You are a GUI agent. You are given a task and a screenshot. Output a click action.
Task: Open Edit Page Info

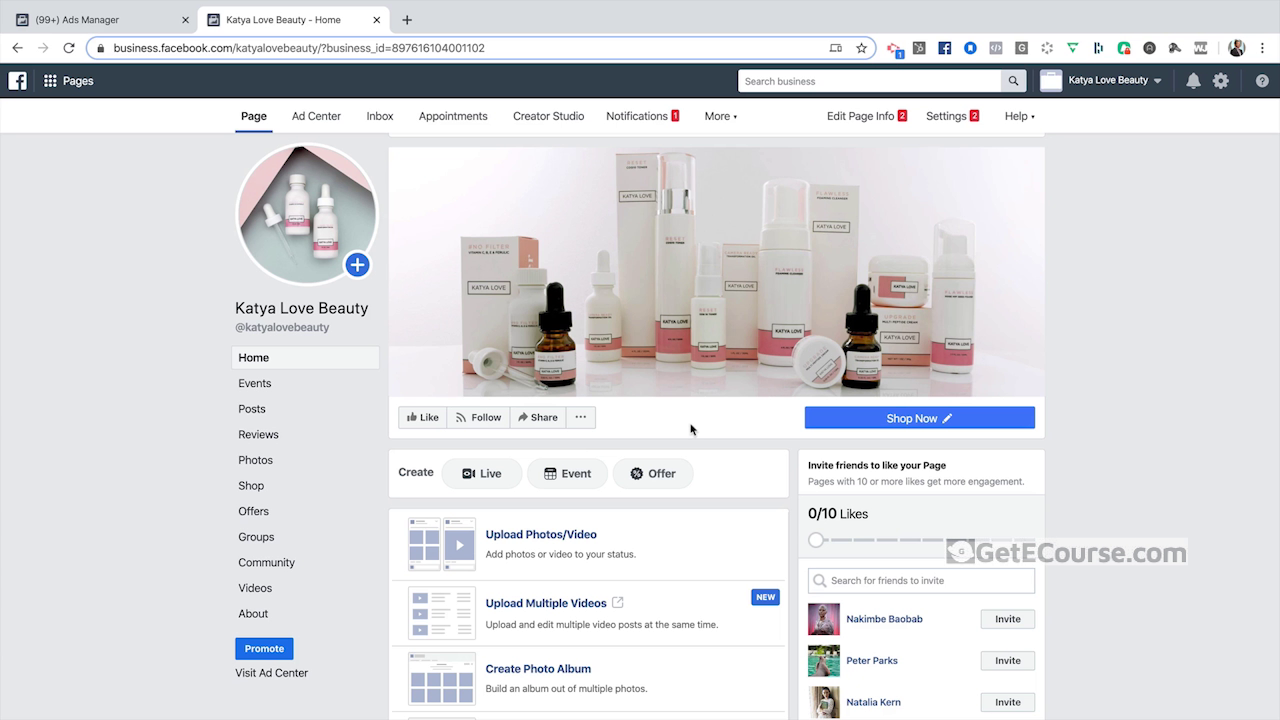[866, 116]
